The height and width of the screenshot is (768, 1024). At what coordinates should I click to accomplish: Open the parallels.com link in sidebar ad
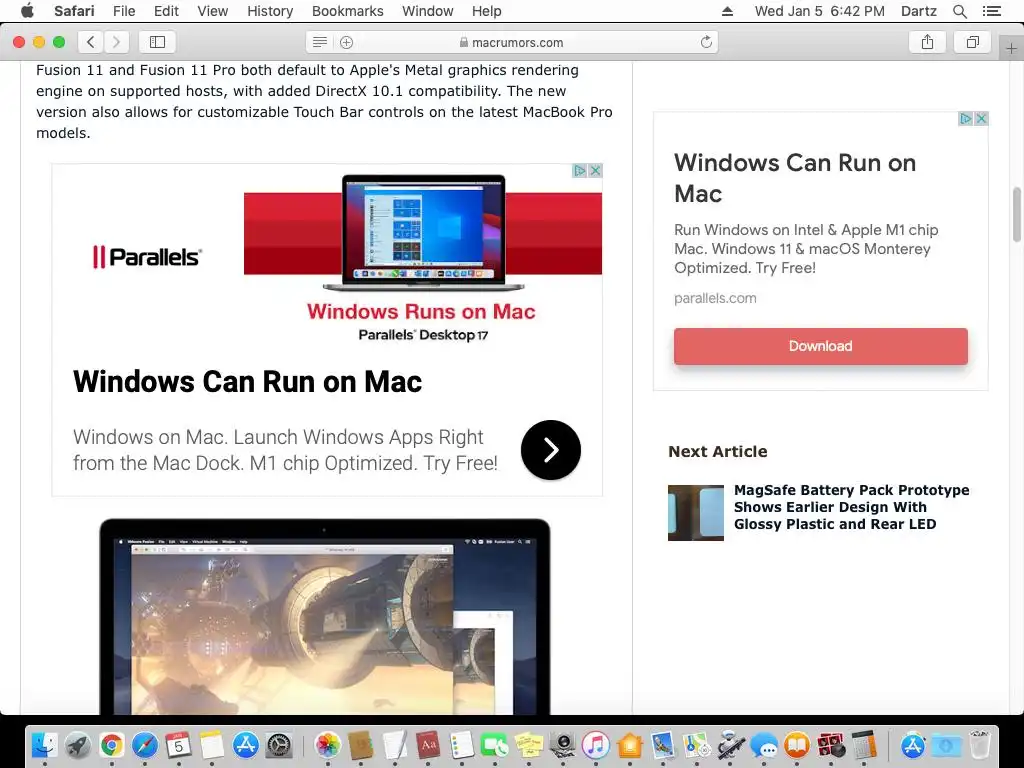tap(715, 298)
